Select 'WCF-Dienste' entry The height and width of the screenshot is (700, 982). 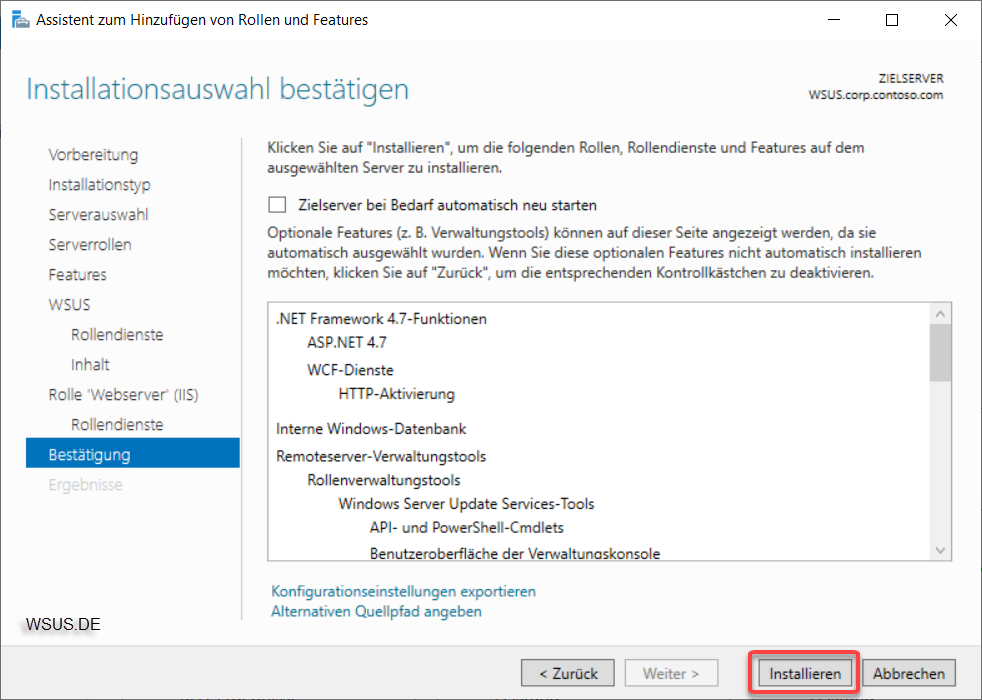click(350, 370)
